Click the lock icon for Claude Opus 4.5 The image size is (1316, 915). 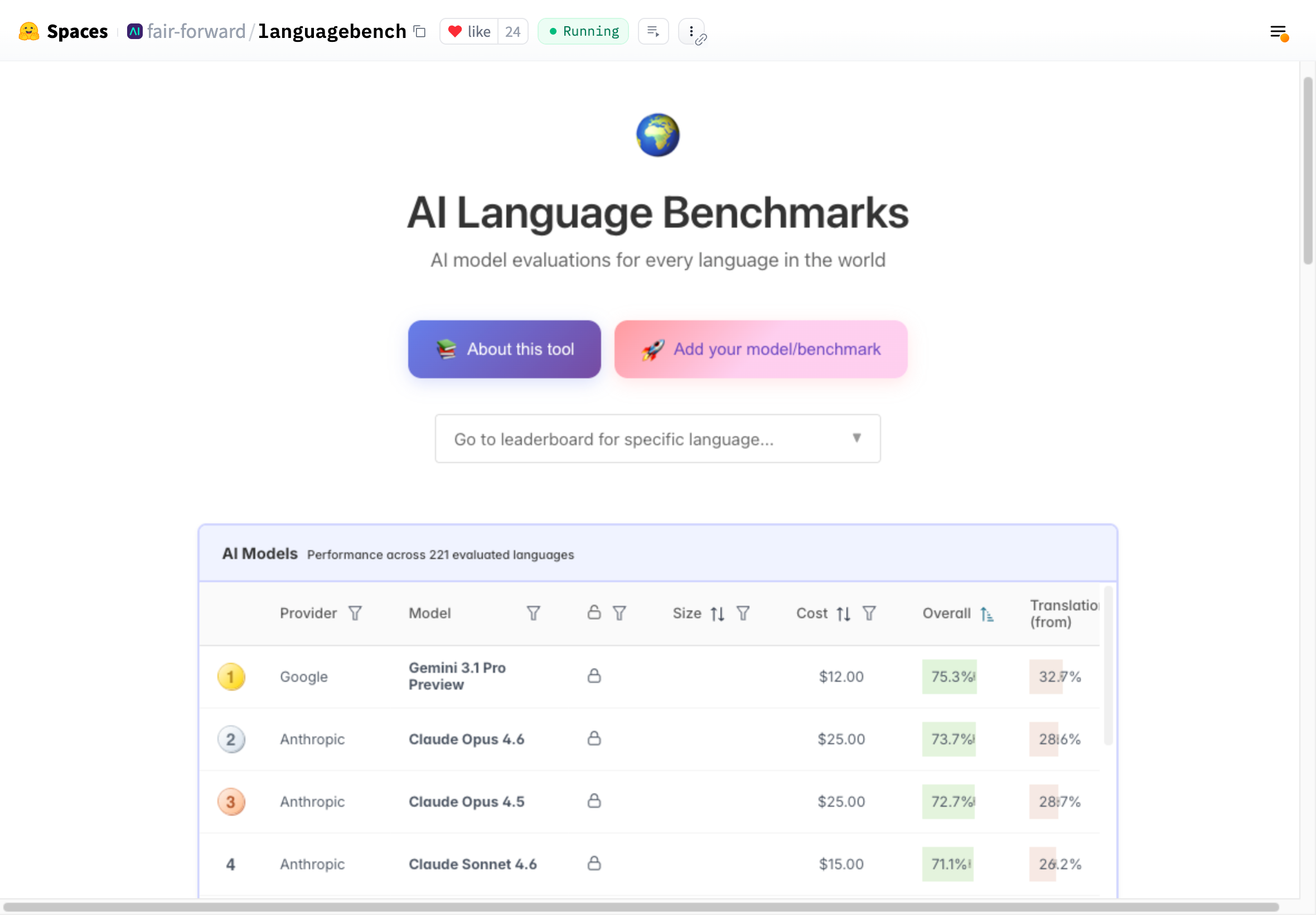click(594, 801)
